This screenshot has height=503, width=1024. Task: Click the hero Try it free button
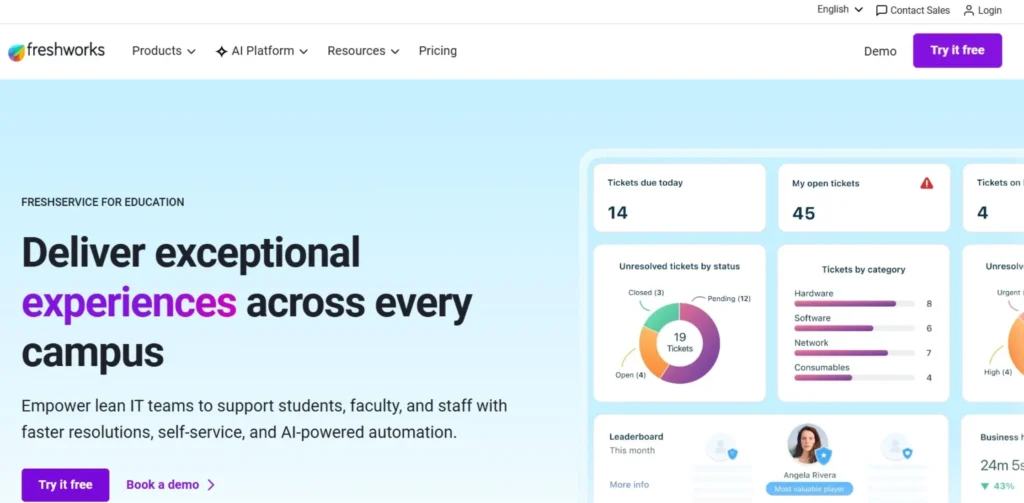point(65,485)
